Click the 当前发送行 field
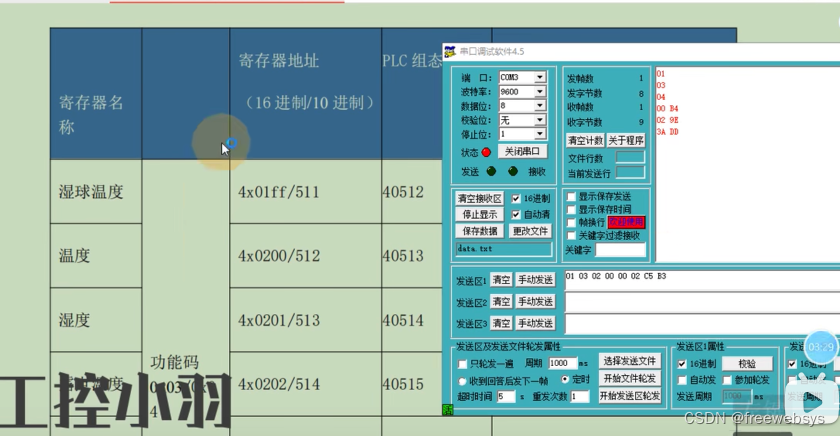Image resolution: width=840 pixels, height=436 pixels. tap(630, 172)
